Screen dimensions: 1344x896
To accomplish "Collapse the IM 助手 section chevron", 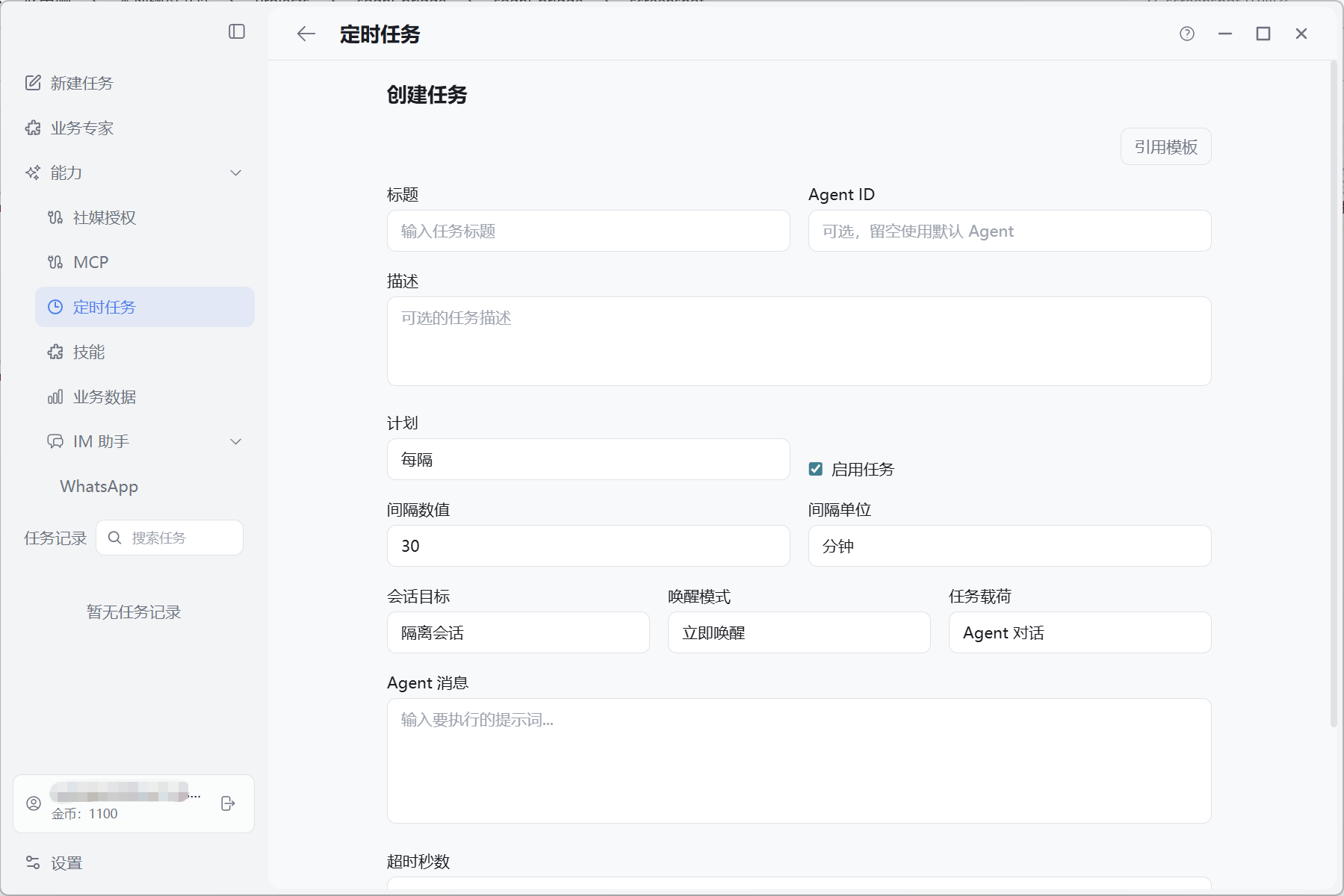I will click(x=236, y=441).
